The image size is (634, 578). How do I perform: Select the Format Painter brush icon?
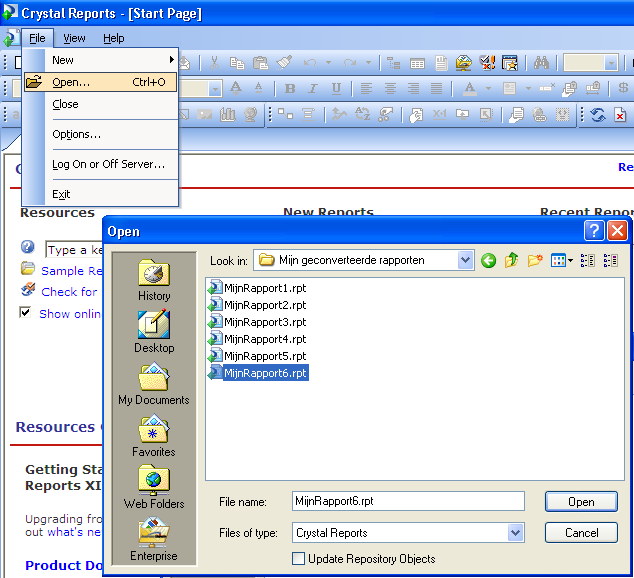click(284, 63)
